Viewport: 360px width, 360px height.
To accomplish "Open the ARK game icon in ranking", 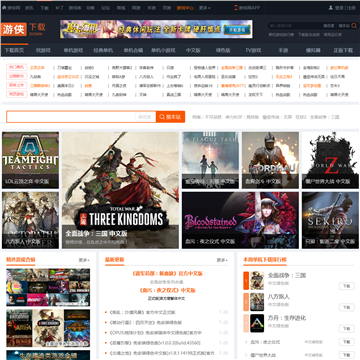I will pos(257,323).
